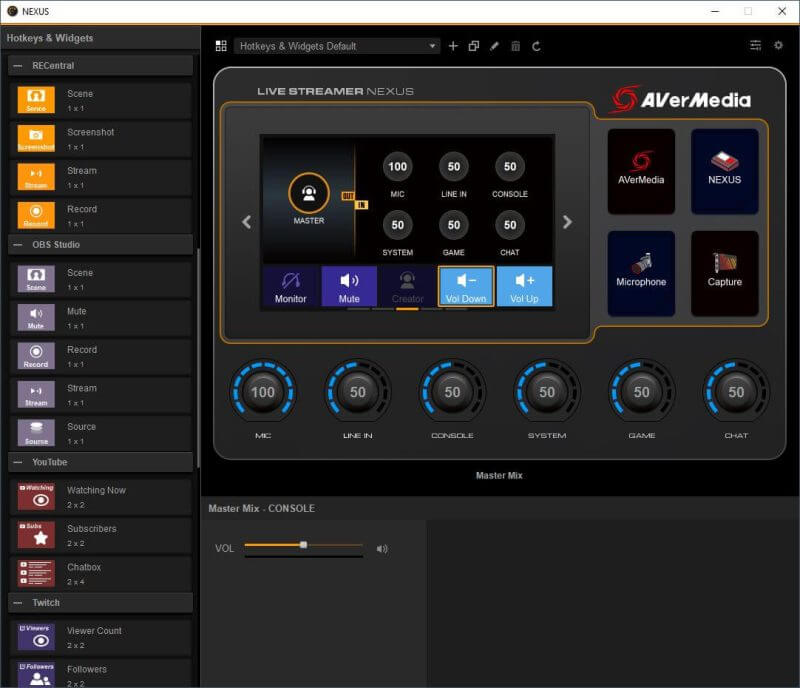Toggle the Monitor hotkey on panel screen
The image size is (800, 688).
pyautogui.click(x=291, y=286)
